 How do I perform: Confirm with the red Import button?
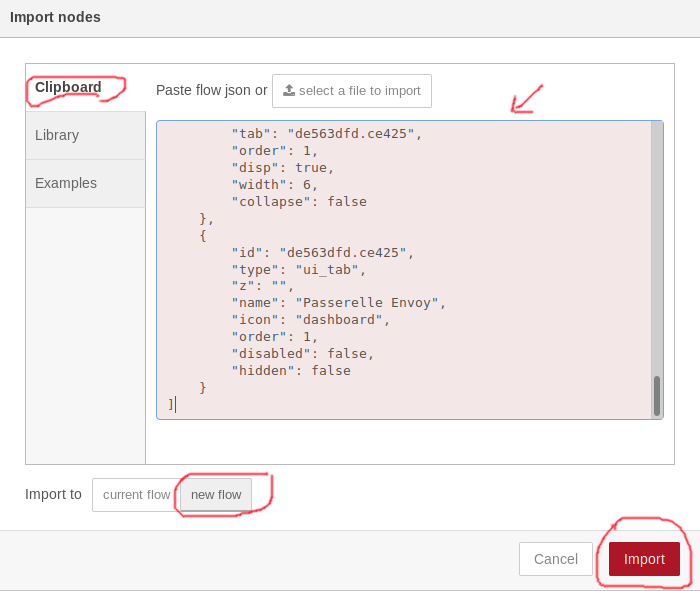[x=644, y=559]
